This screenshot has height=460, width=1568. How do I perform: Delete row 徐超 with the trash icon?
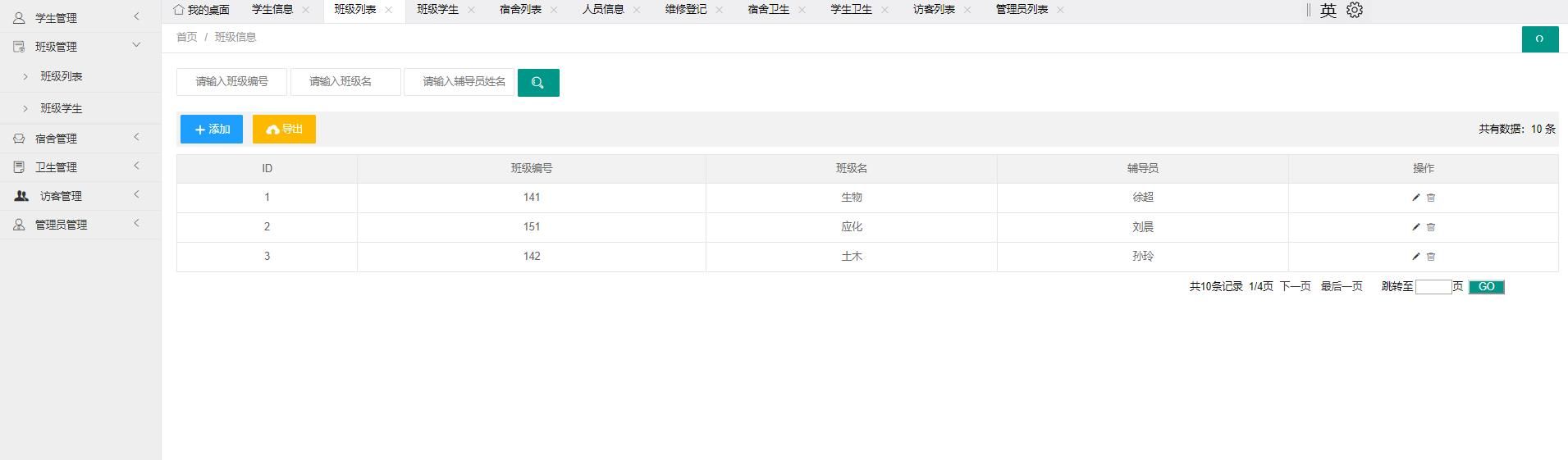pos(1431,198)
